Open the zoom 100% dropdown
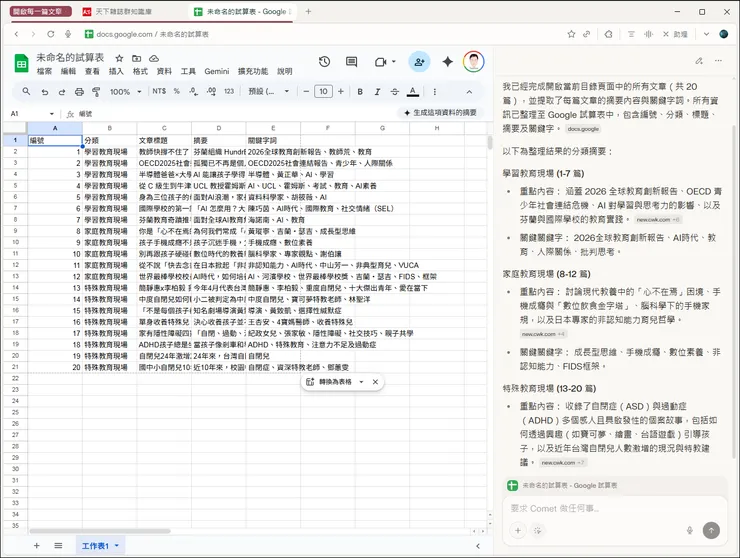The image size is (740, 558). [126, 92]
